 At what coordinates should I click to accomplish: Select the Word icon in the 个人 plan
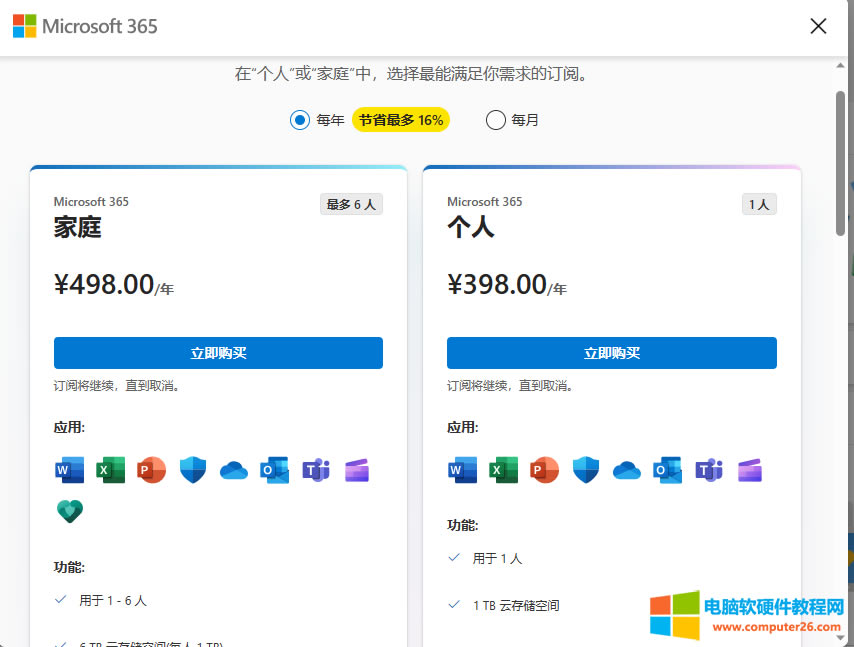pyautogui.click(x=462, y=470)
